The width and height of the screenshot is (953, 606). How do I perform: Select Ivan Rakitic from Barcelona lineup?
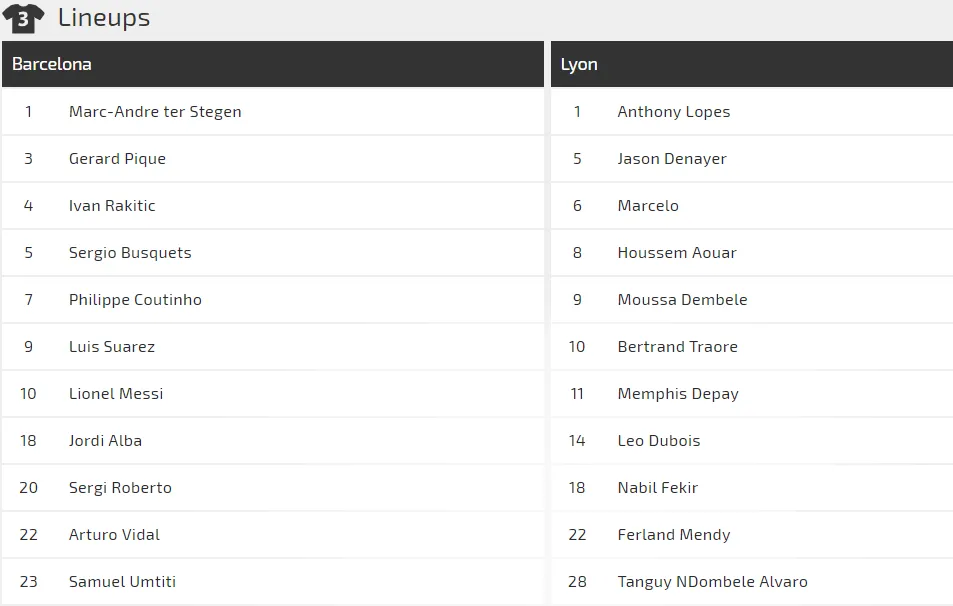tap(112, 206)
